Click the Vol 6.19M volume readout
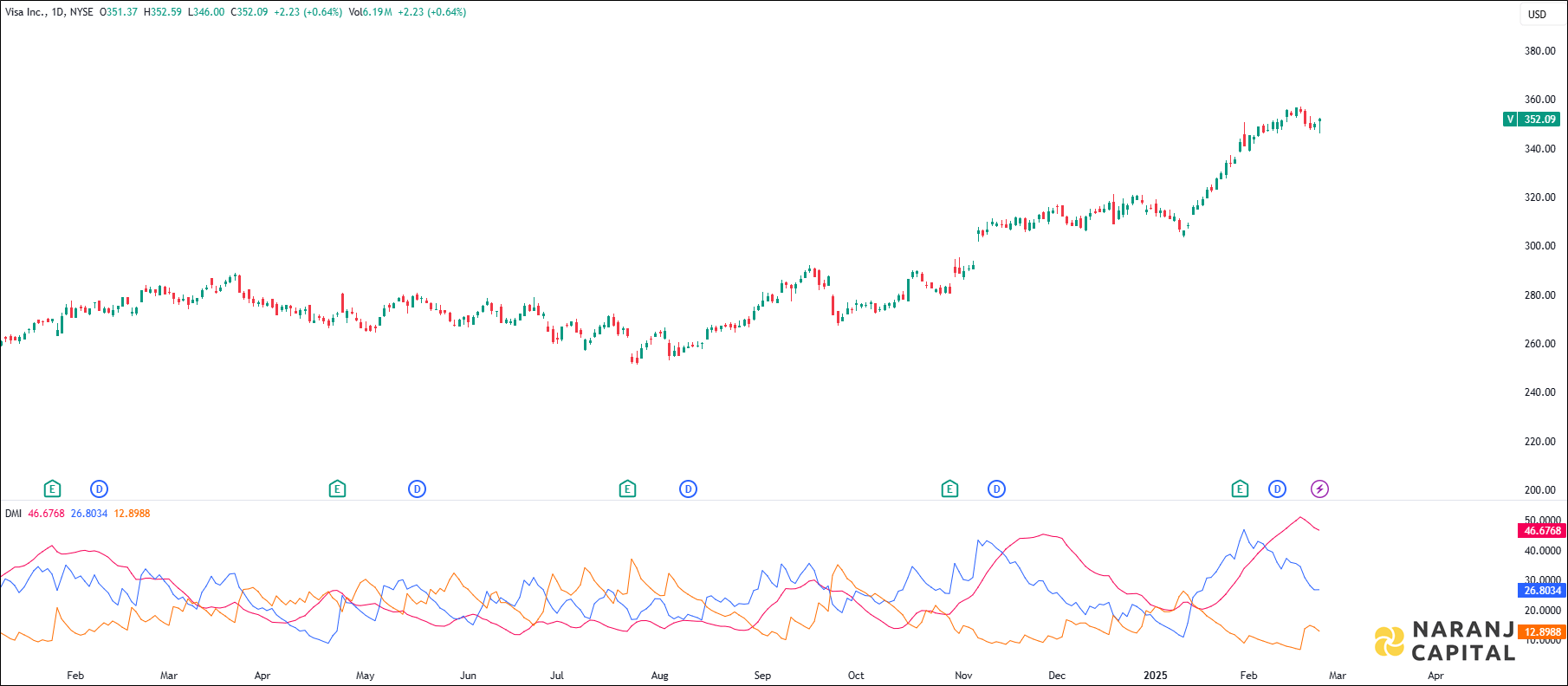Image resolution: width=1568 pixels, height=686 pixels. coord(370,12)
